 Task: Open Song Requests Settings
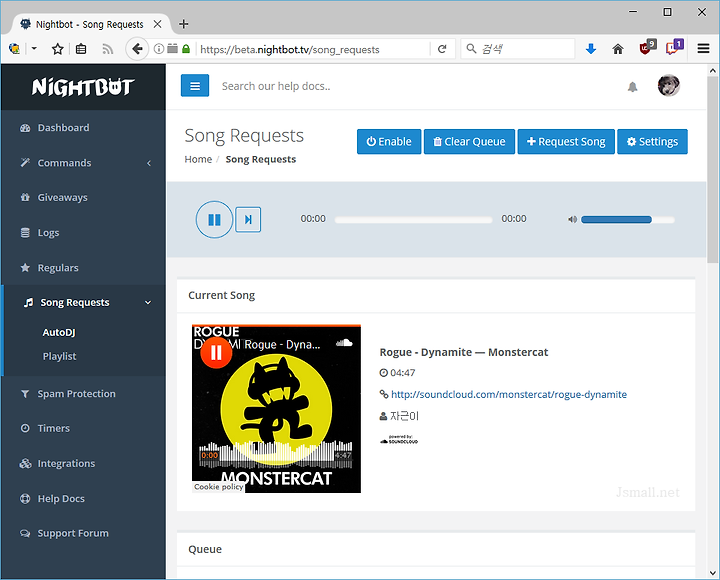coord(652,141)
